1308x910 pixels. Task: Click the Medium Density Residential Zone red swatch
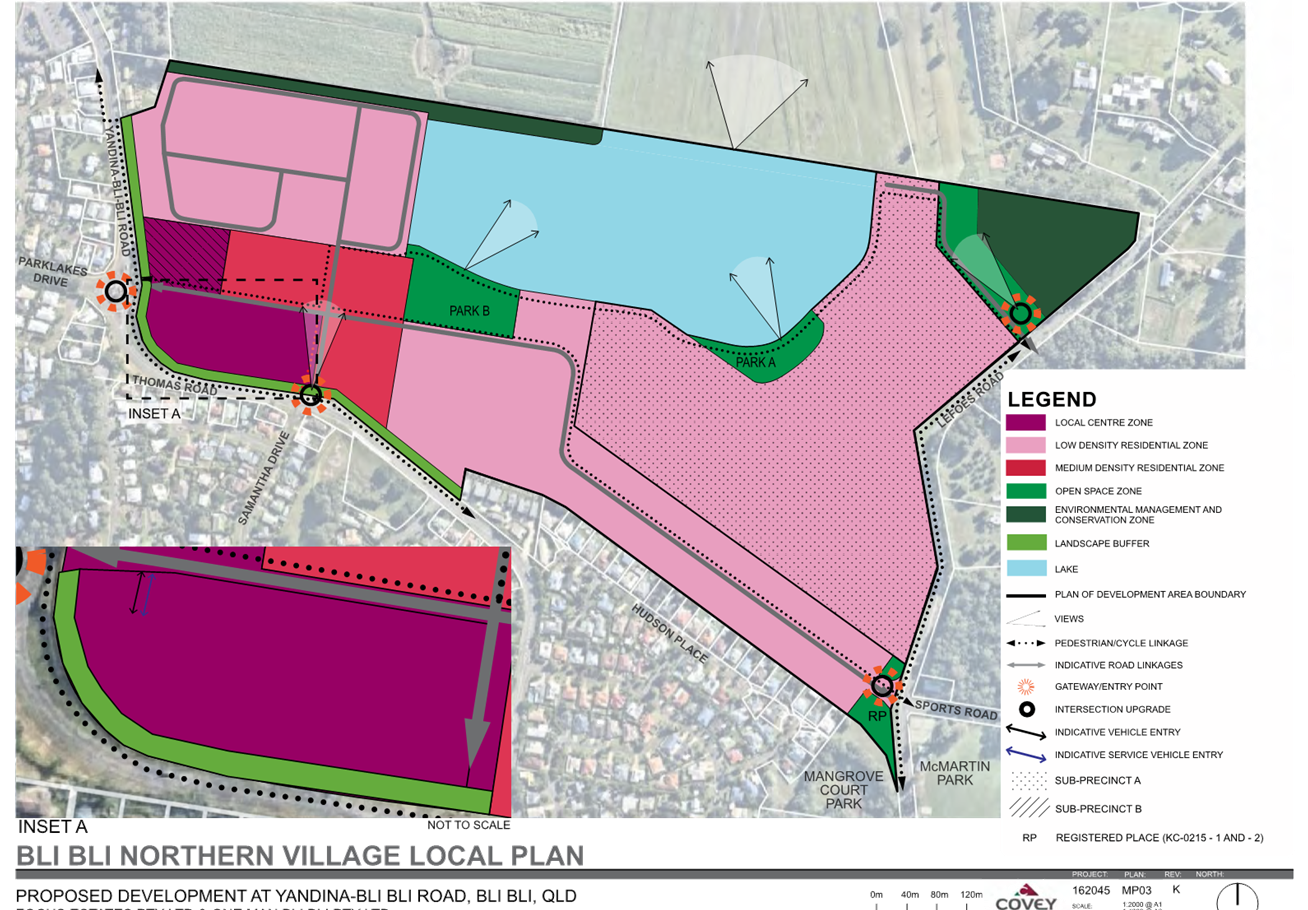[1025, 468]
